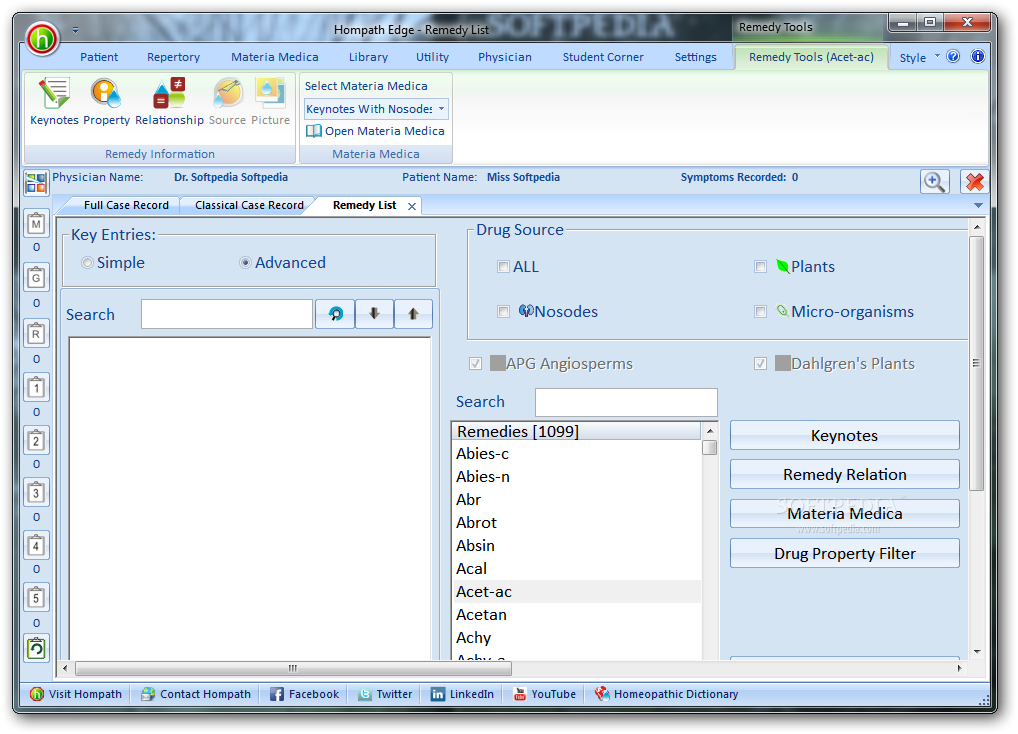
Task: Click the M clipboard sidebar icon
Action: pyautogui.click(x=36, y=225)
